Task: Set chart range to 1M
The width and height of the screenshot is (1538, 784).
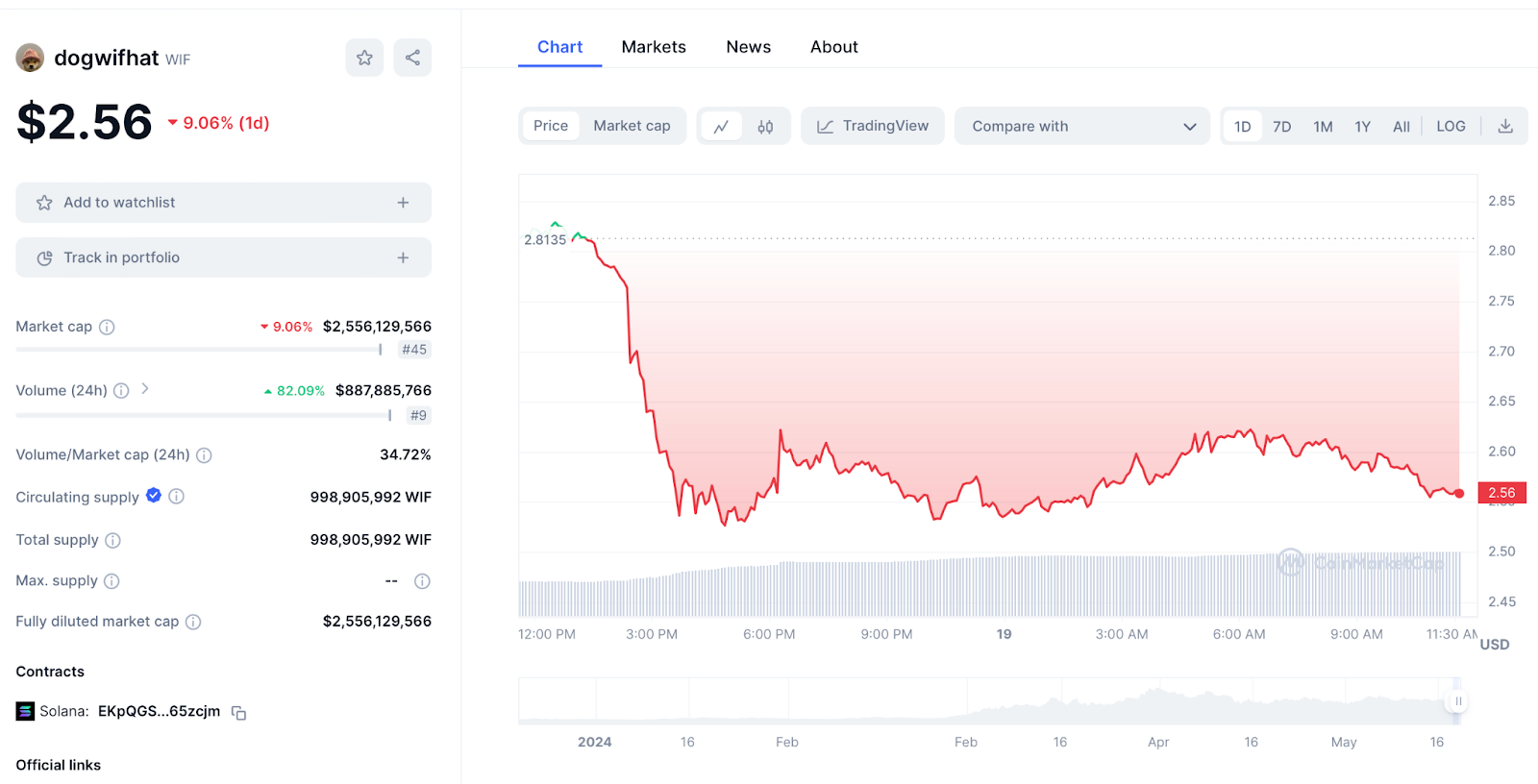Action: [1323, 126]
